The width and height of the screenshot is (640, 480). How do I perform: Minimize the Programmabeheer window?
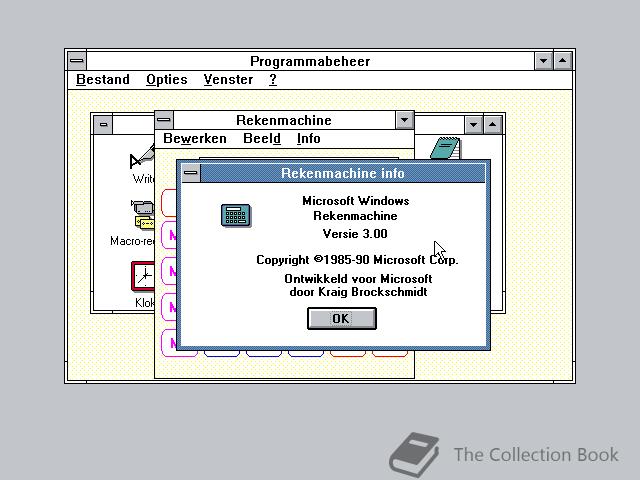[x=543, y=61]
